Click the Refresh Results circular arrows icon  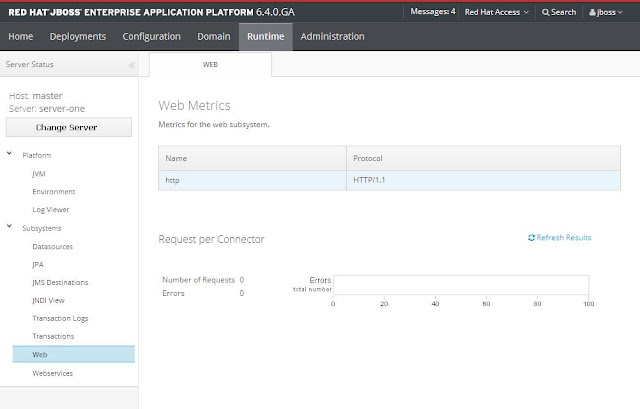(x=531, y=238)
